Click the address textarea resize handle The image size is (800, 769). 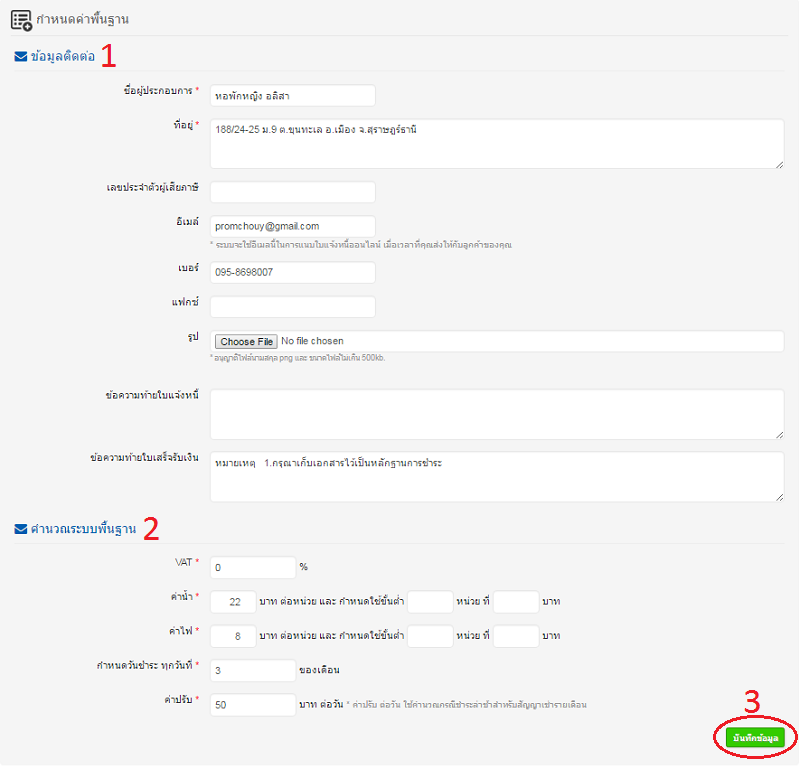(780, 164)
